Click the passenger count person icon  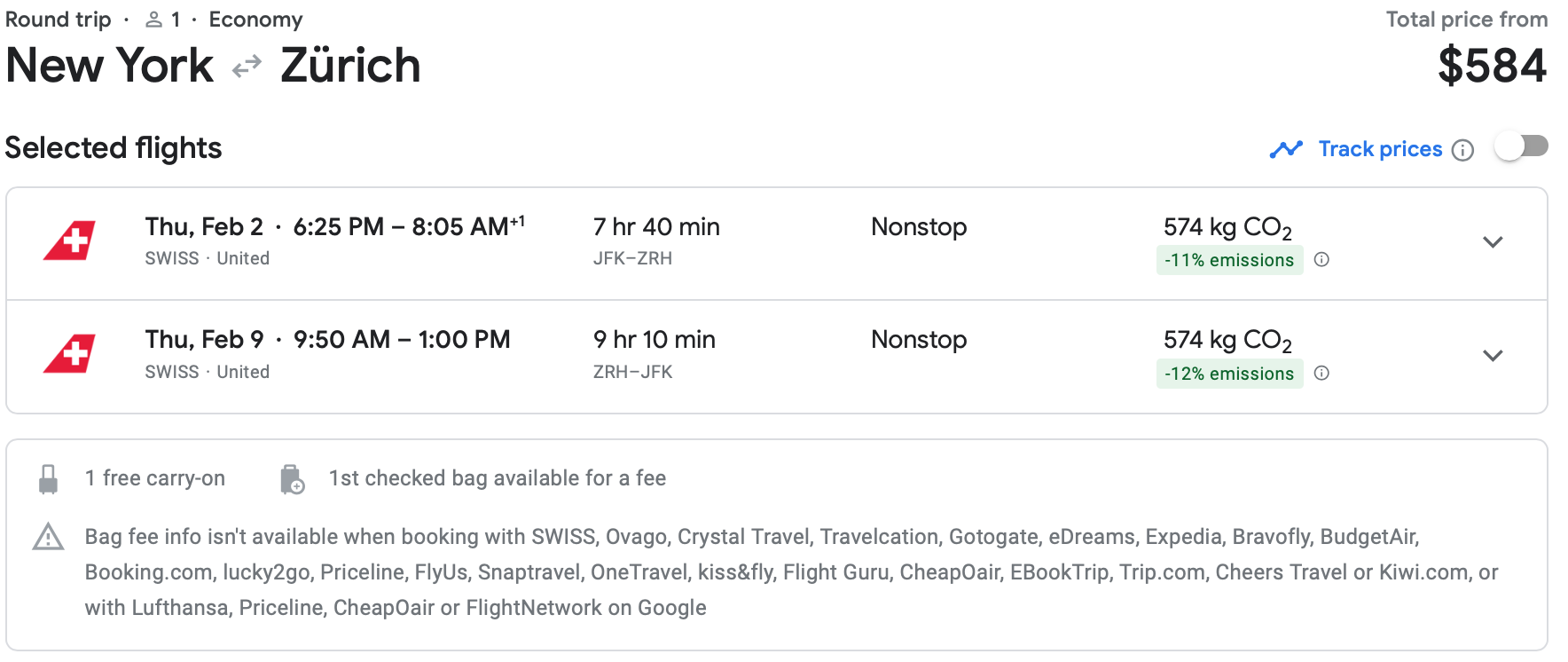[153, 20]
